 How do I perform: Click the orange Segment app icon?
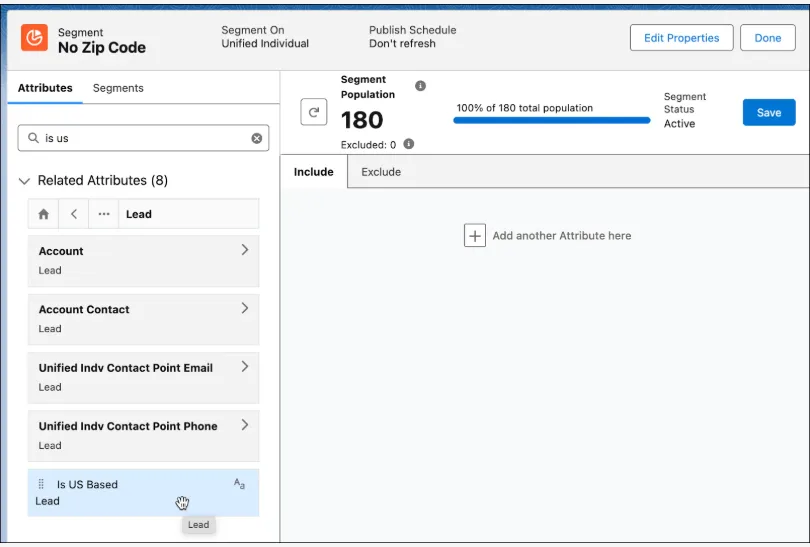click(x=34, y=38)
